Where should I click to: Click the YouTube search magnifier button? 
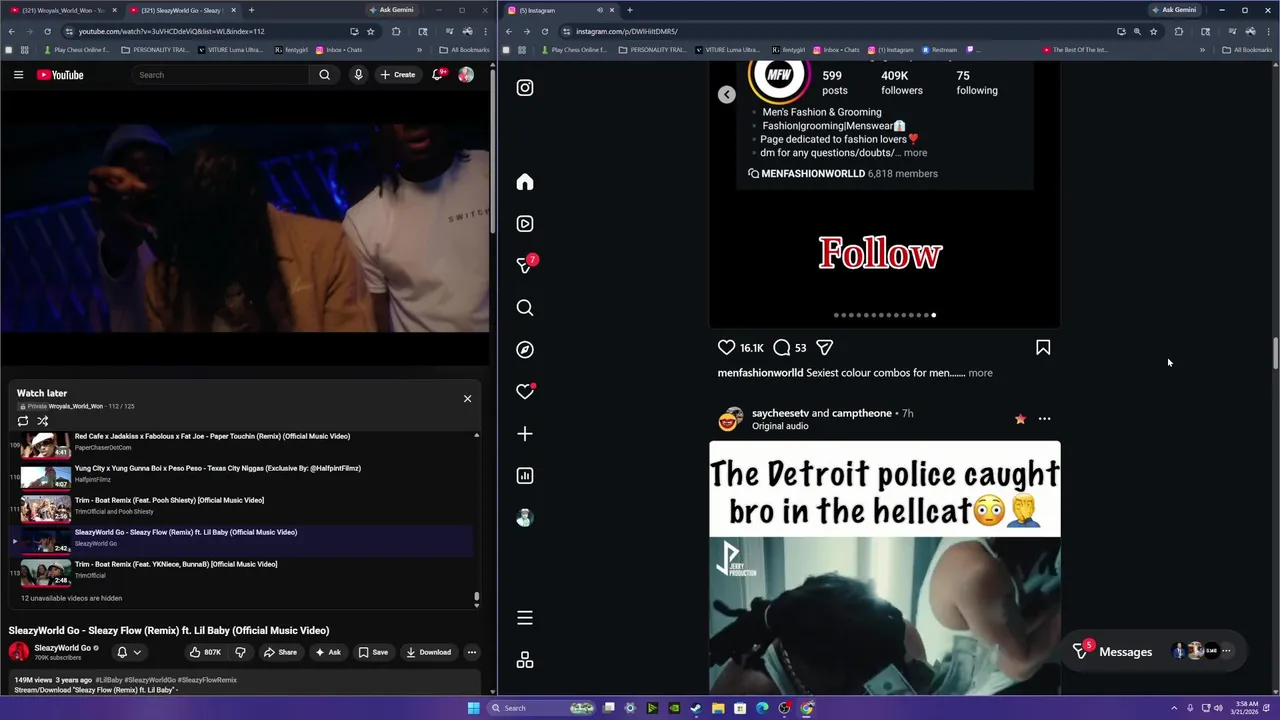(x=324, y=75)
